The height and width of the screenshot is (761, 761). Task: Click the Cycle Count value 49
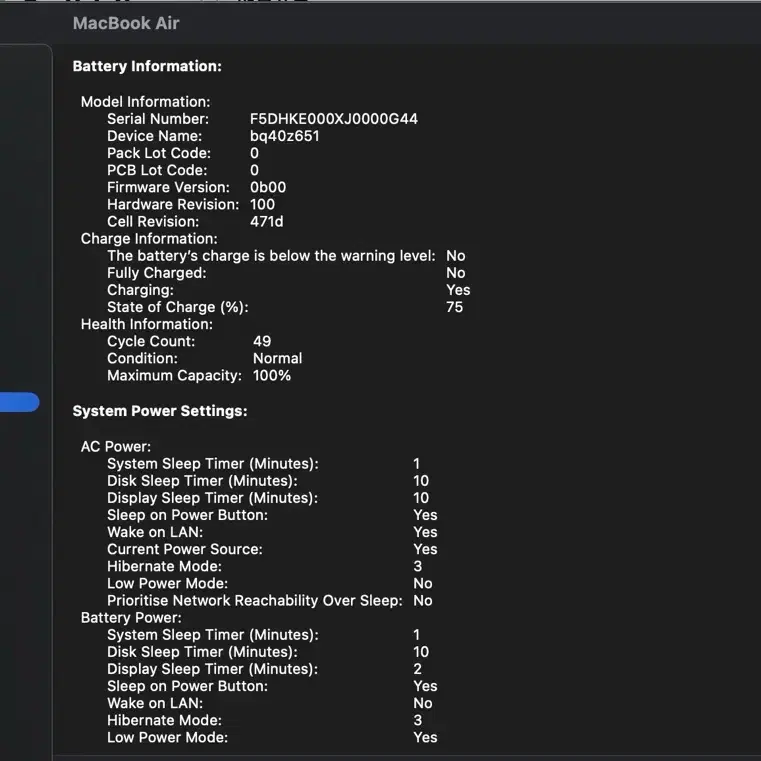point(262,341)
